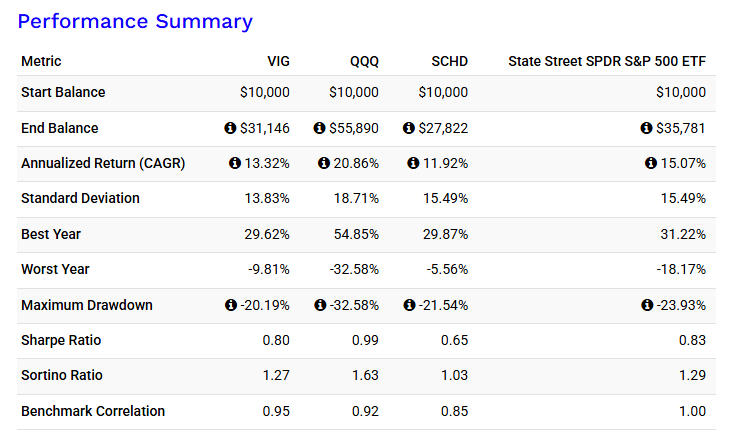
Task: Click the Best Year row label
Action: tap(51, 234)
